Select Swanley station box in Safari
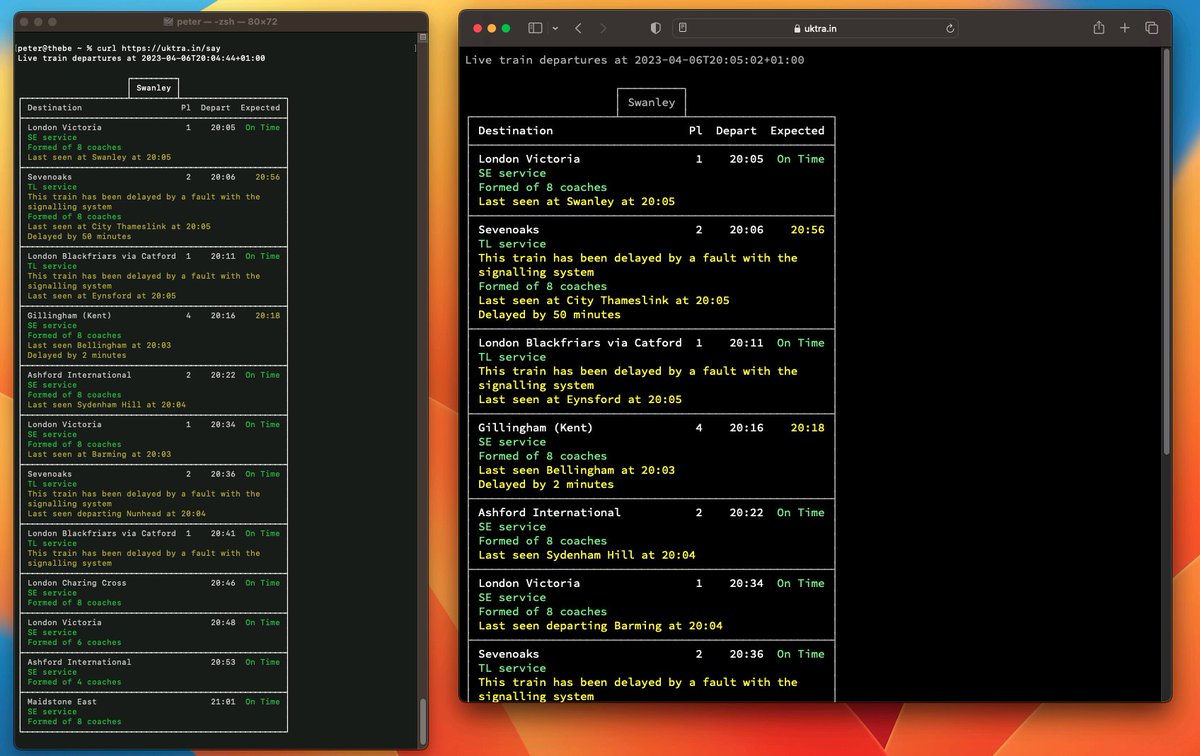1200x756 pixels. tap(651, 102)
